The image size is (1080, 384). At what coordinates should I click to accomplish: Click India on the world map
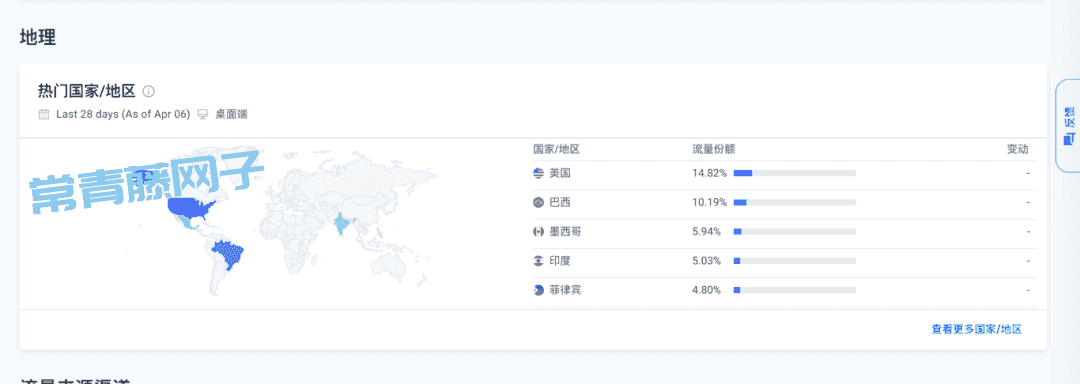[341, 225]
